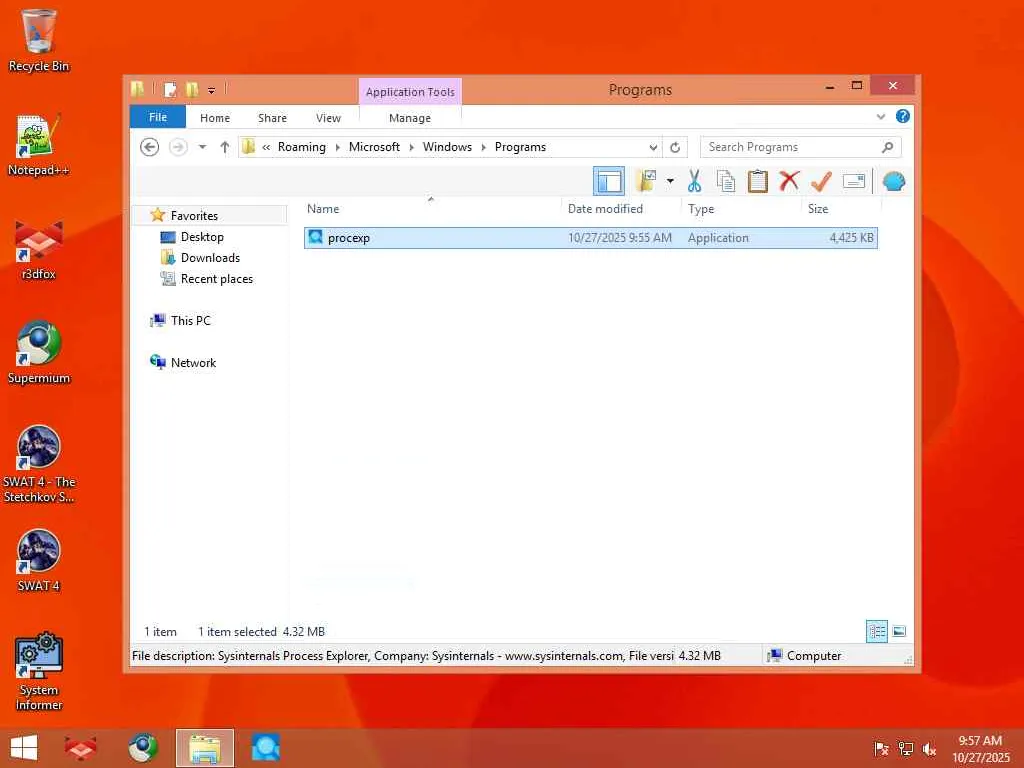Image resolution: width=1024 pixels, height=768 pixels.
Task: Open the Recycle Bin desktop icon
Action: pyautogui.click(x=39, y=40)
